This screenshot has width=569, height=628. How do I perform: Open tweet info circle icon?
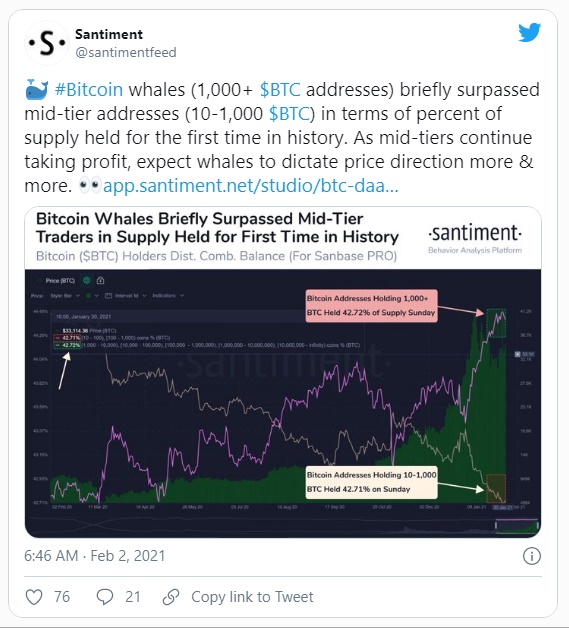(532, 556)
